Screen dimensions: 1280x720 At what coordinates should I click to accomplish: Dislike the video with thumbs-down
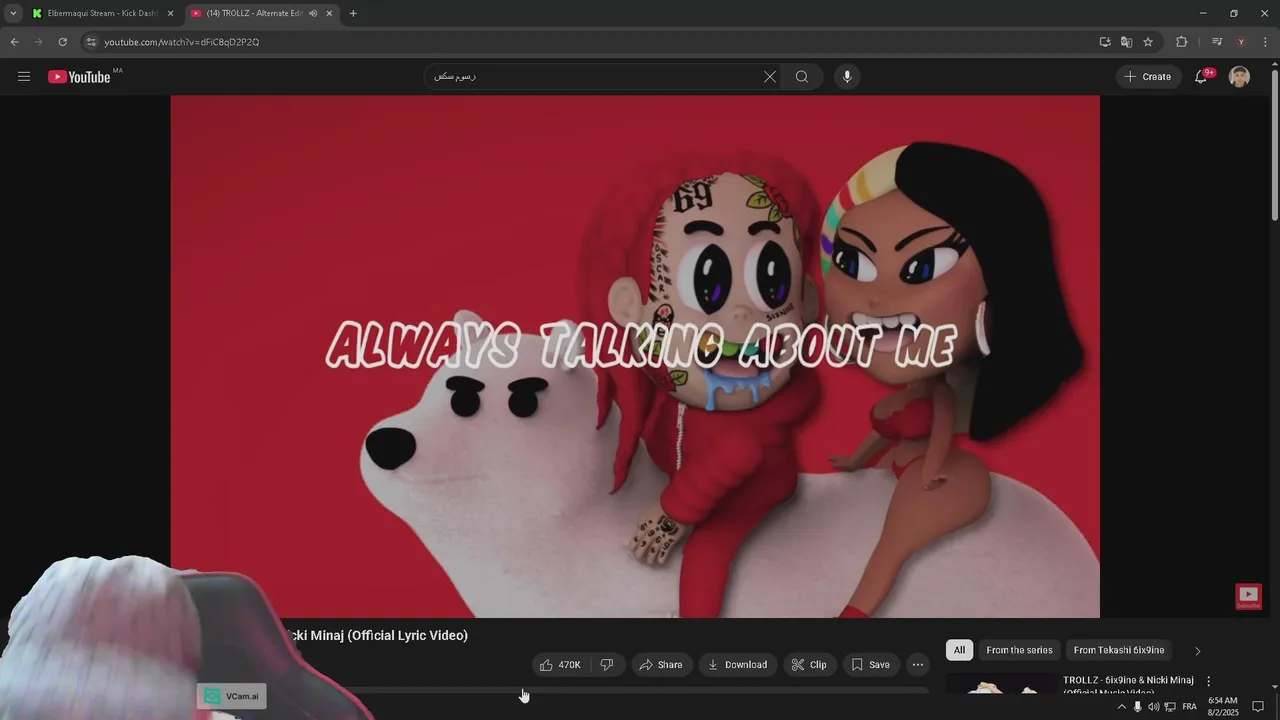point(607,665)
